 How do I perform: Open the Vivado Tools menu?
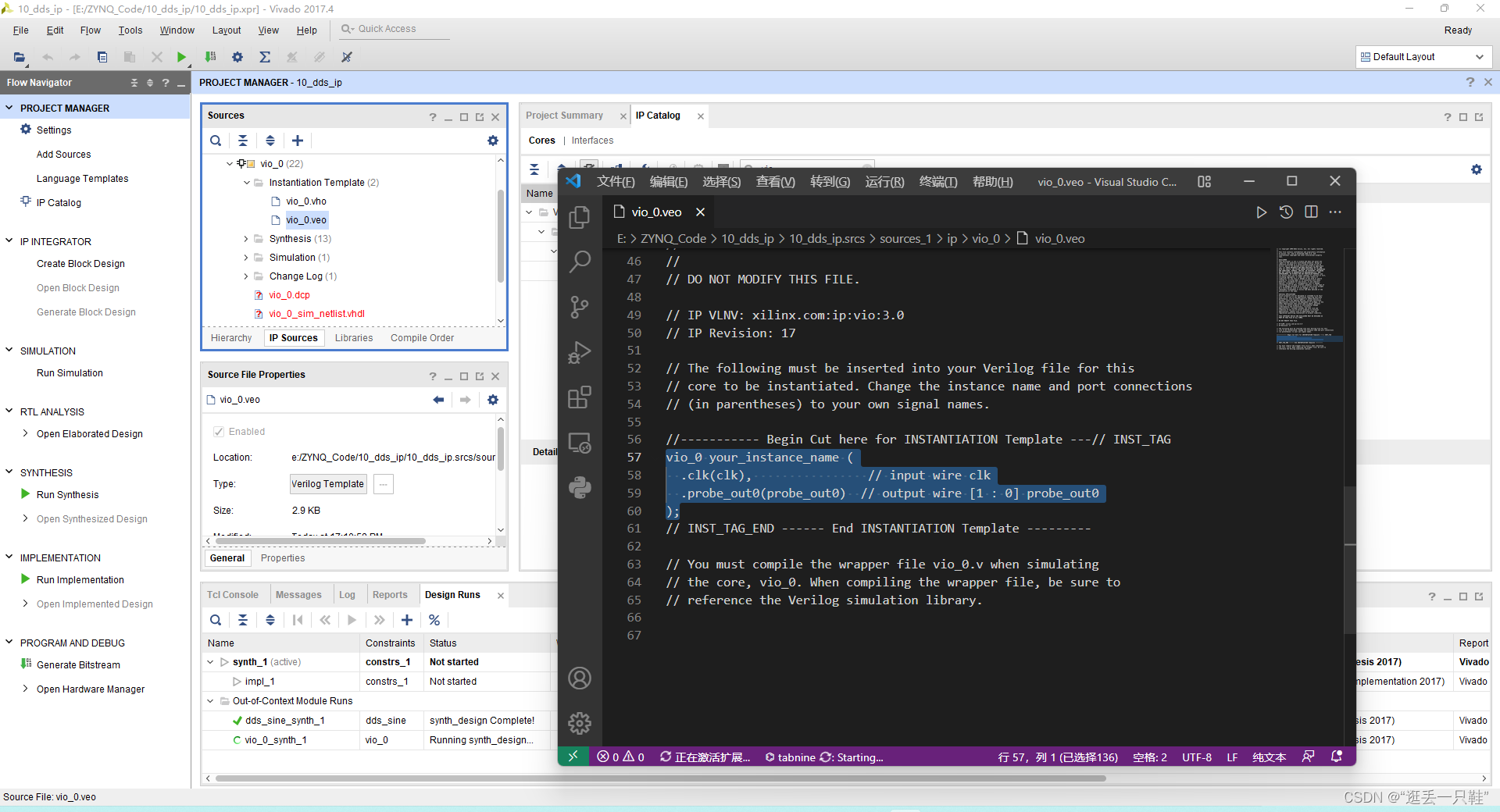pyautogui.click(x=130, y=30)
